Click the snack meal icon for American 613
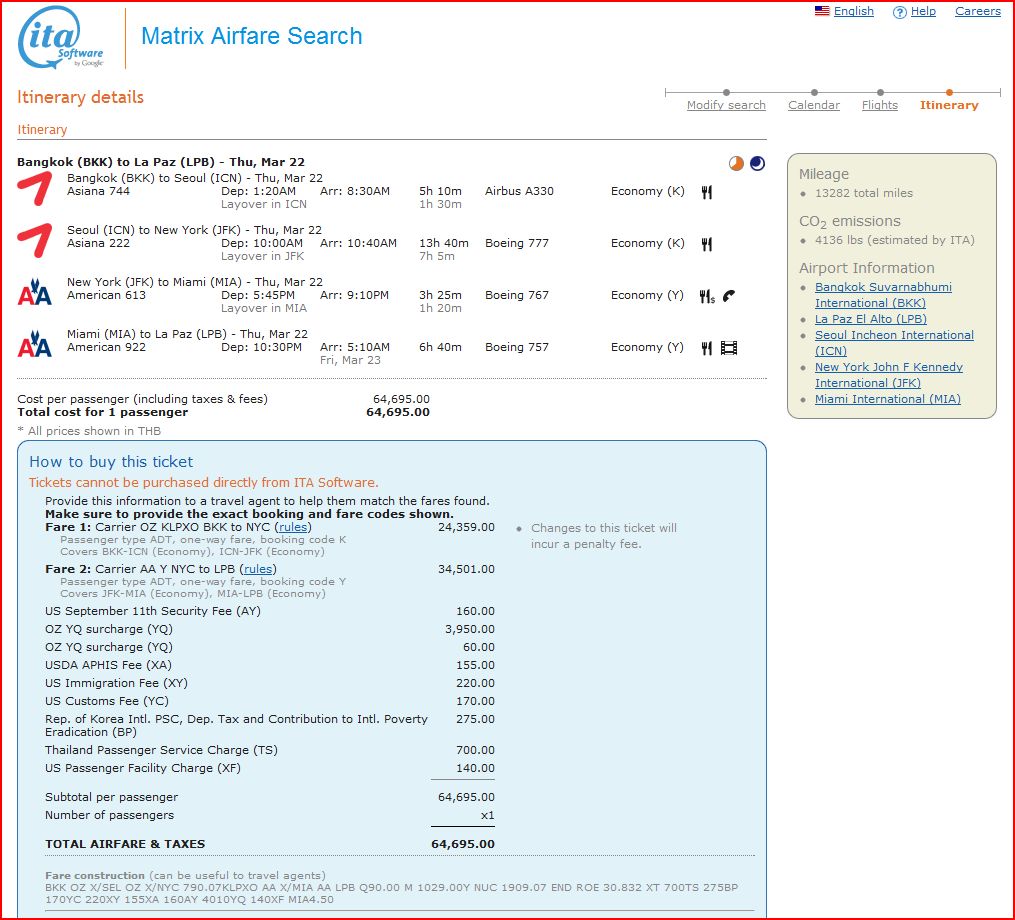 coord(707,297)
